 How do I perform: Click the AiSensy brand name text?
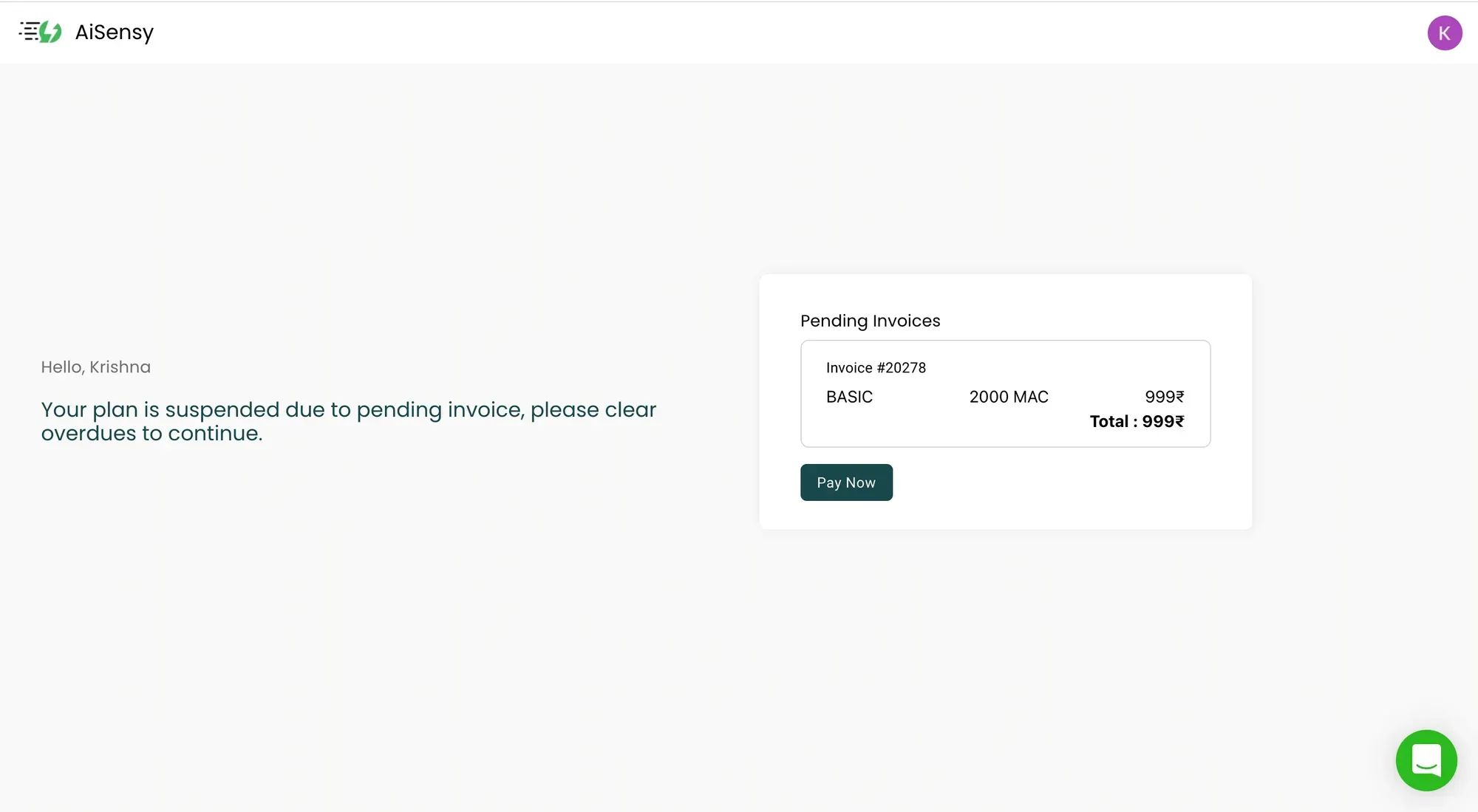click(x=115, y=33)
